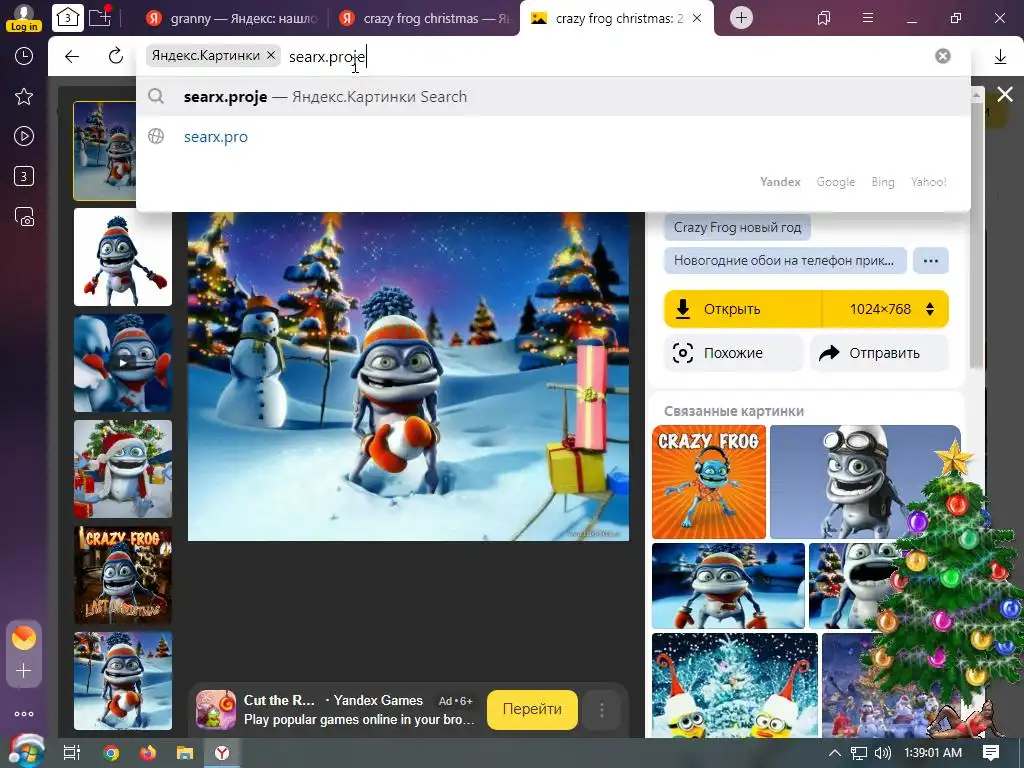Image resolution: width=1024 pixels, height=768 pixels.
Task: Select the searx.pro site suggestion
Action: [x=553, y=136]
